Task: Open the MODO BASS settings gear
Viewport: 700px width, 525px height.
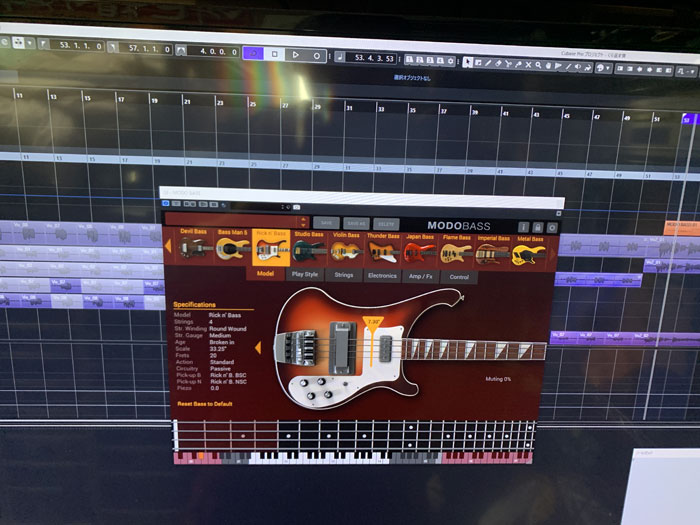Action: point(553,228)
